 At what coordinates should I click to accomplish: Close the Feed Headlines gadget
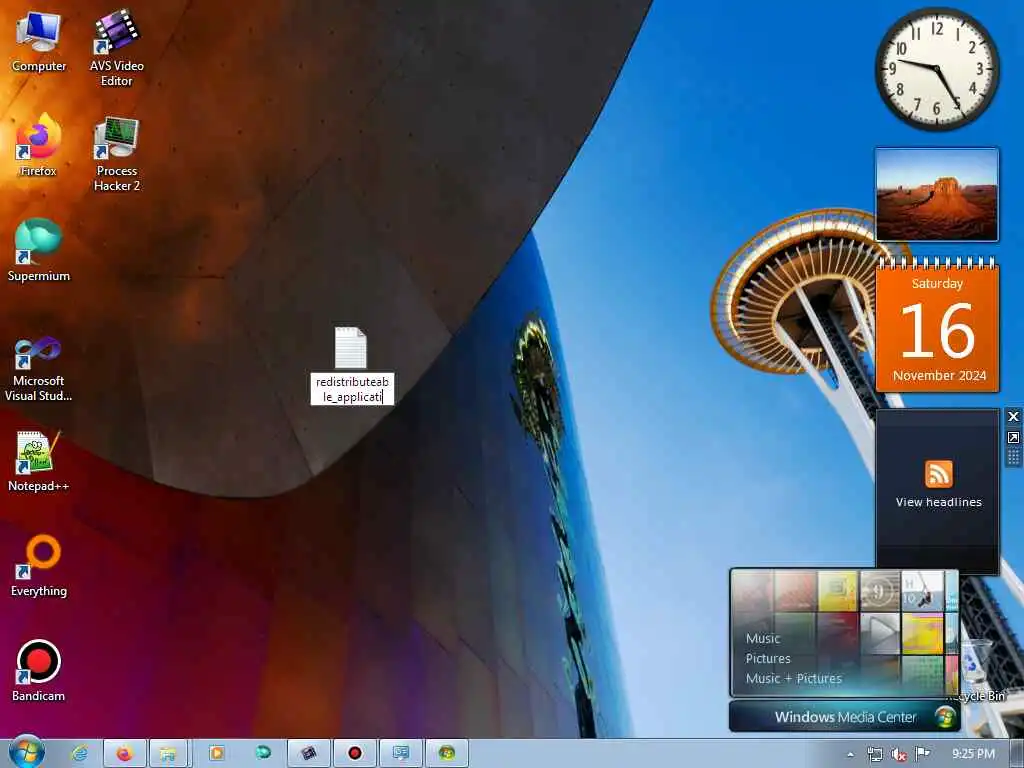tap(1013, 417)
